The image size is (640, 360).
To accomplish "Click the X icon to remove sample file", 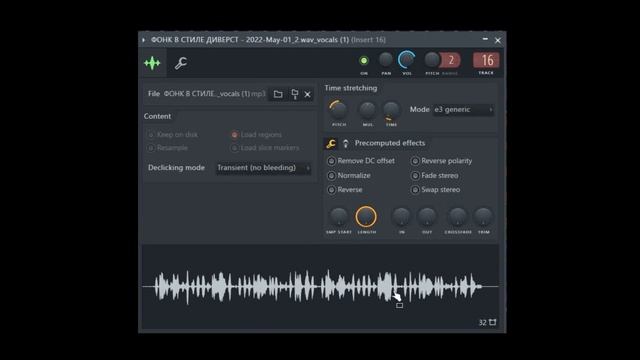I will pyautogui.click(x=307, y=95).
